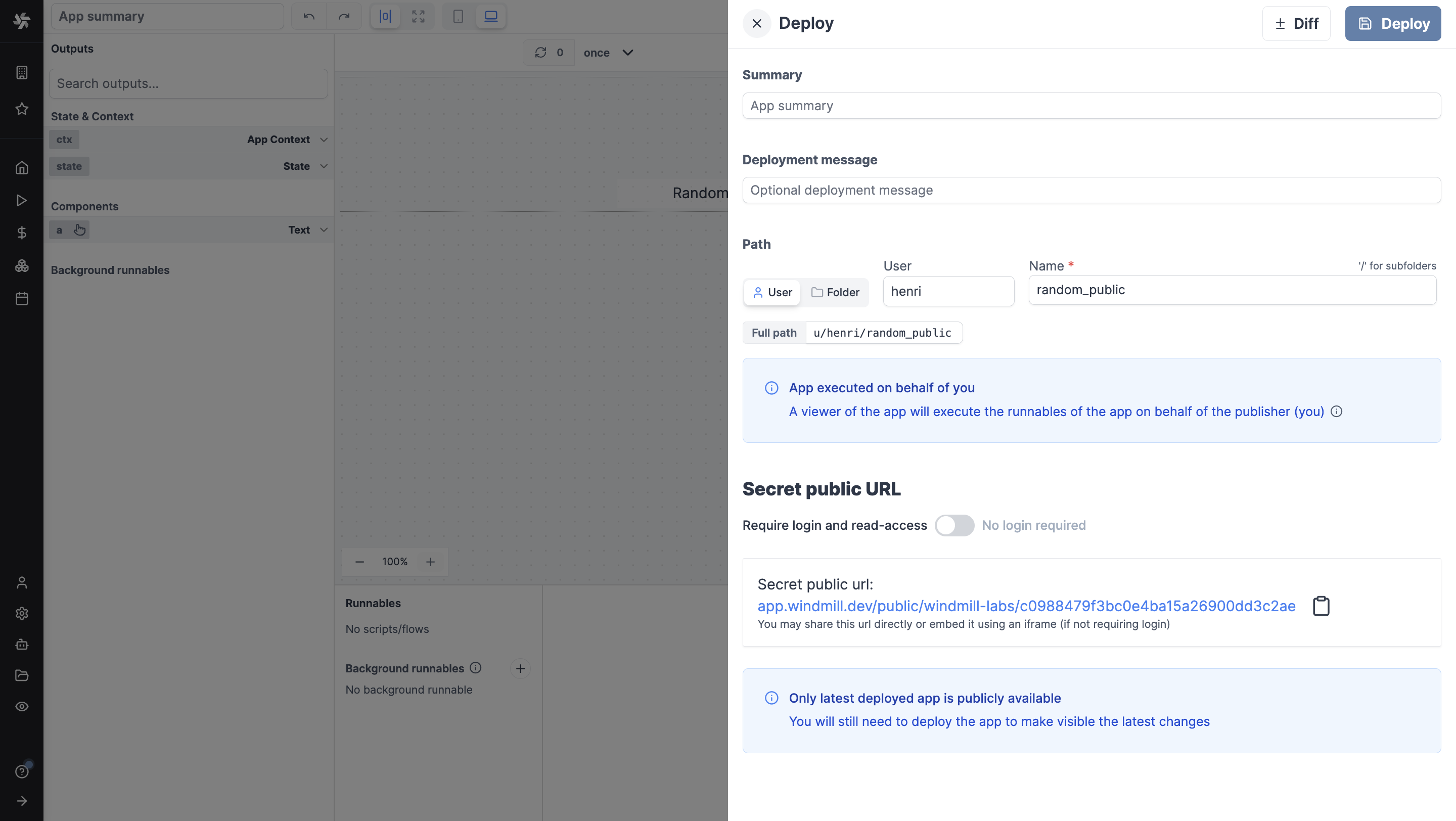Keep User selected as path owner
The width and height of the screenshot is (1456, 821).
771,292
